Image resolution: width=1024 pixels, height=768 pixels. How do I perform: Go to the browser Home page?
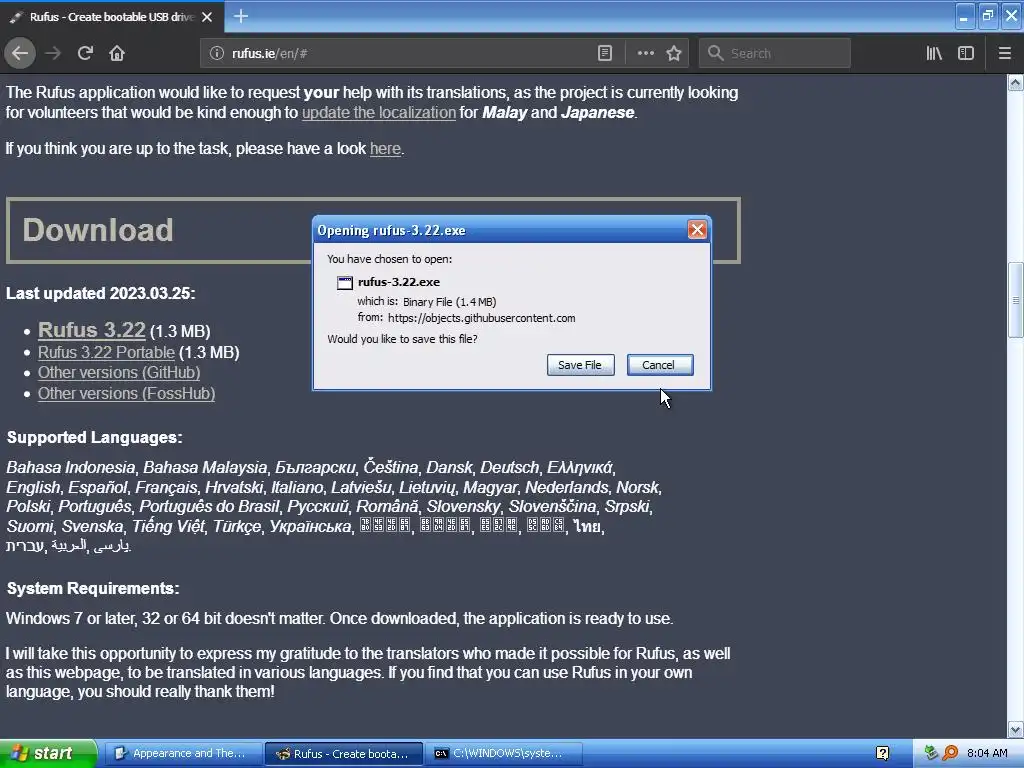(x=117, y=53)
